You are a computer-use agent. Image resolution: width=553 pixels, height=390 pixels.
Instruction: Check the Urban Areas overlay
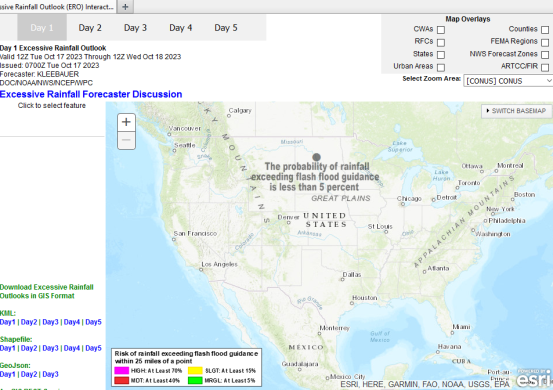(441, 67)
